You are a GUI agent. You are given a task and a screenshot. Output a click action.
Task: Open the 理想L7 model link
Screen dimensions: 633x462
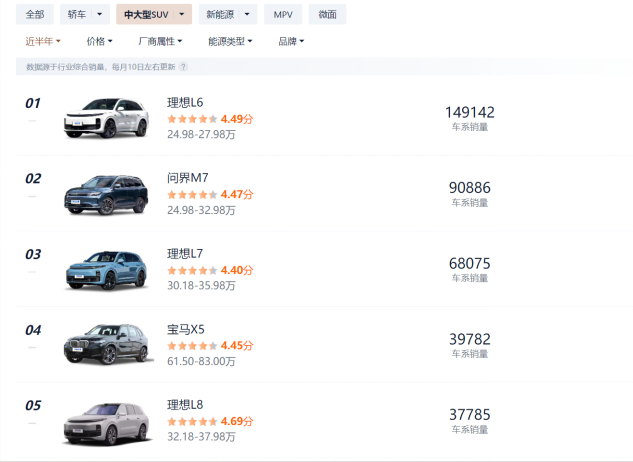tap(185, 254)
